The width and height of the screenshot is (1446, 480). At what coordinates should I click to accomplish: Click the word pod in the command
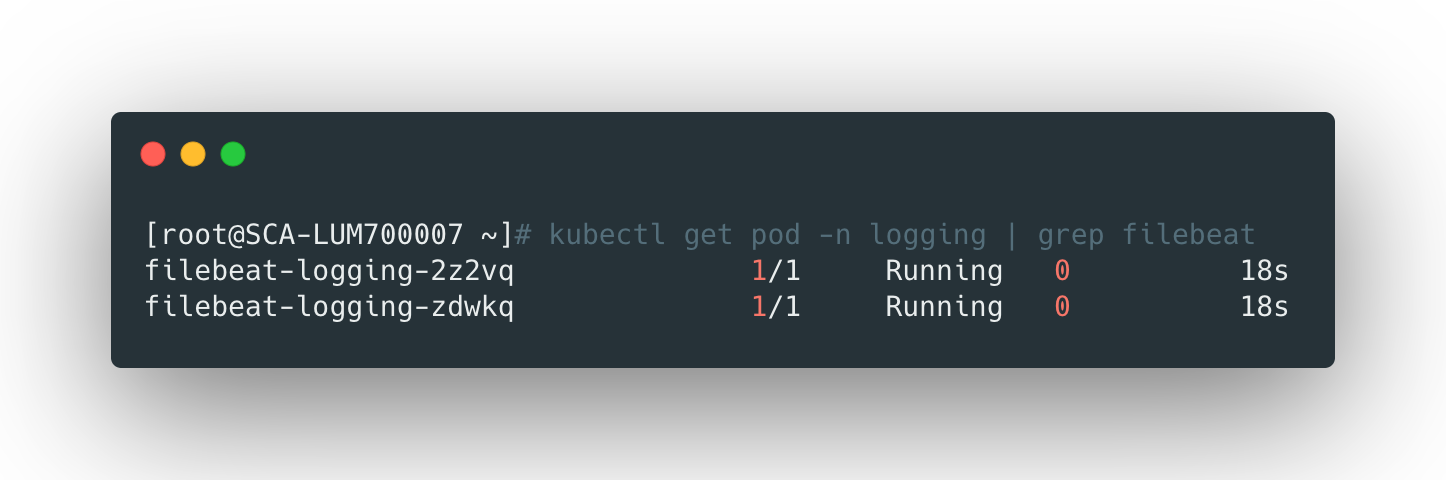(776, 235)
